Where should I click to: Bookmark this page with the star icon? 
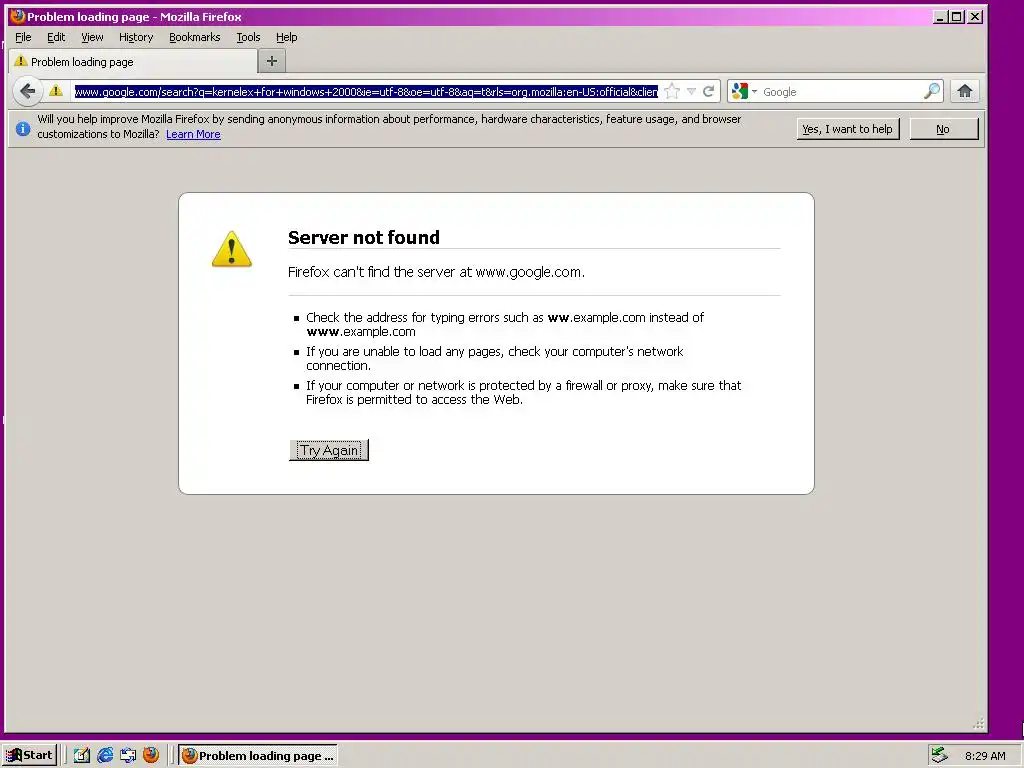[x=672, y=91]
